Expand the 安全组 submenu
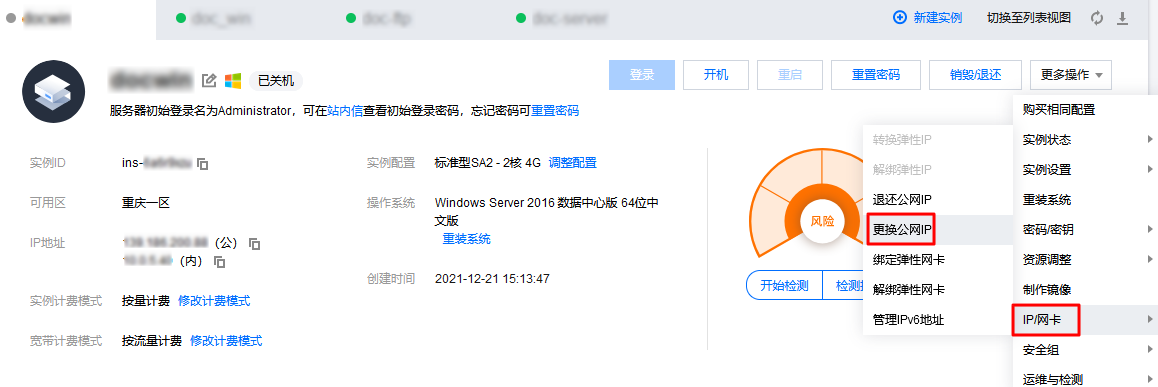 coord(1083,349)
